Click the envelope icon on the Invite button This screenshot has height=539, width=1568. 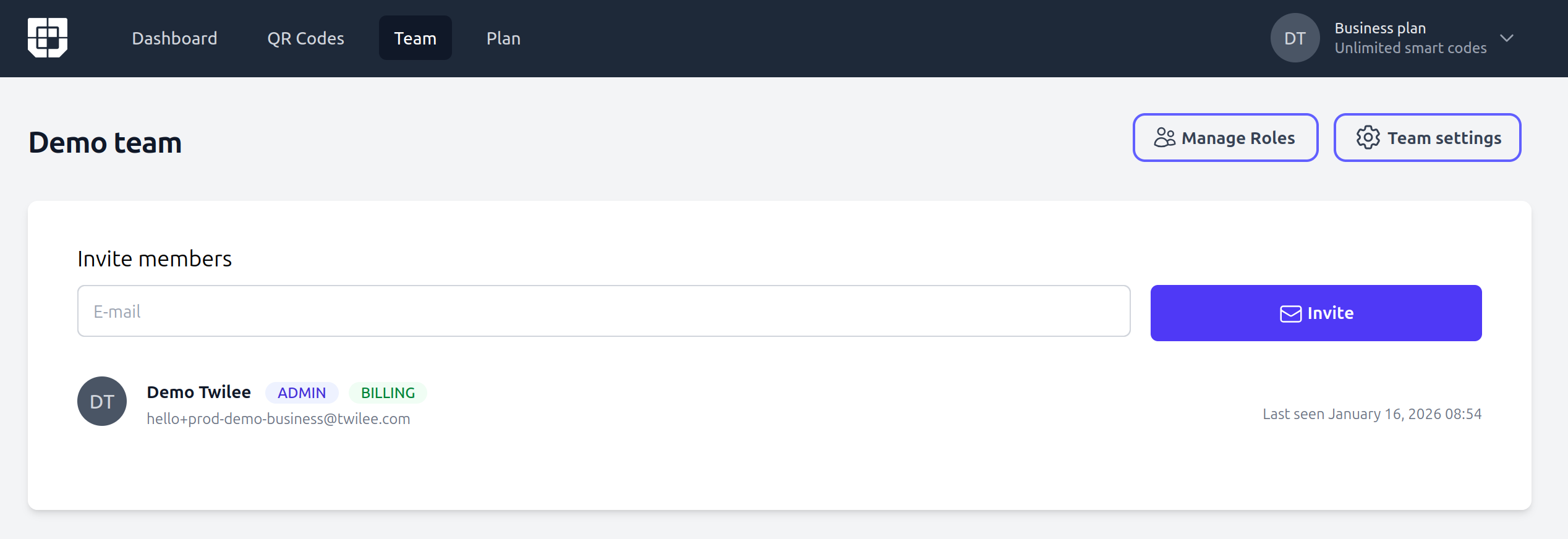click(x=1290, y=313)
